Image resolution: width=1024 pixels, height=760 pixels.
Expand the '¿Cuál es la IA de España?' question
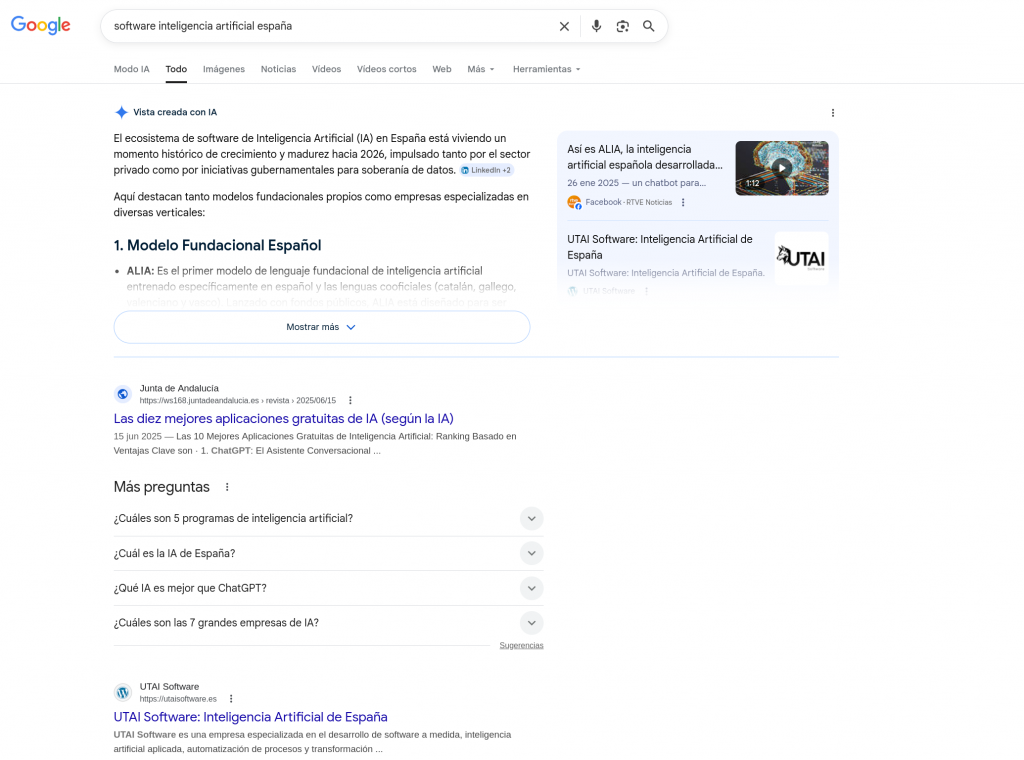(532, 553)
